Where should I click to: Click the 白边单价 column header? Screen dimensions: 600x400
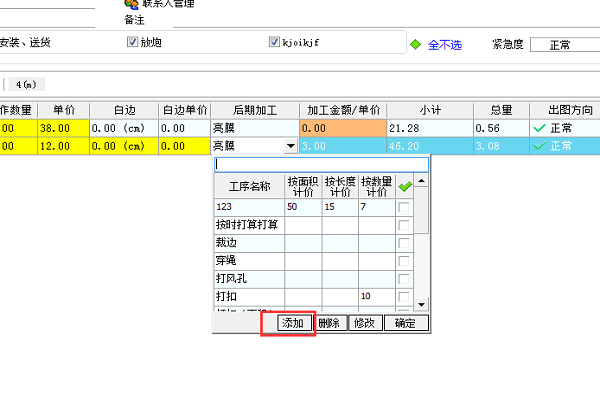point(184,110)
